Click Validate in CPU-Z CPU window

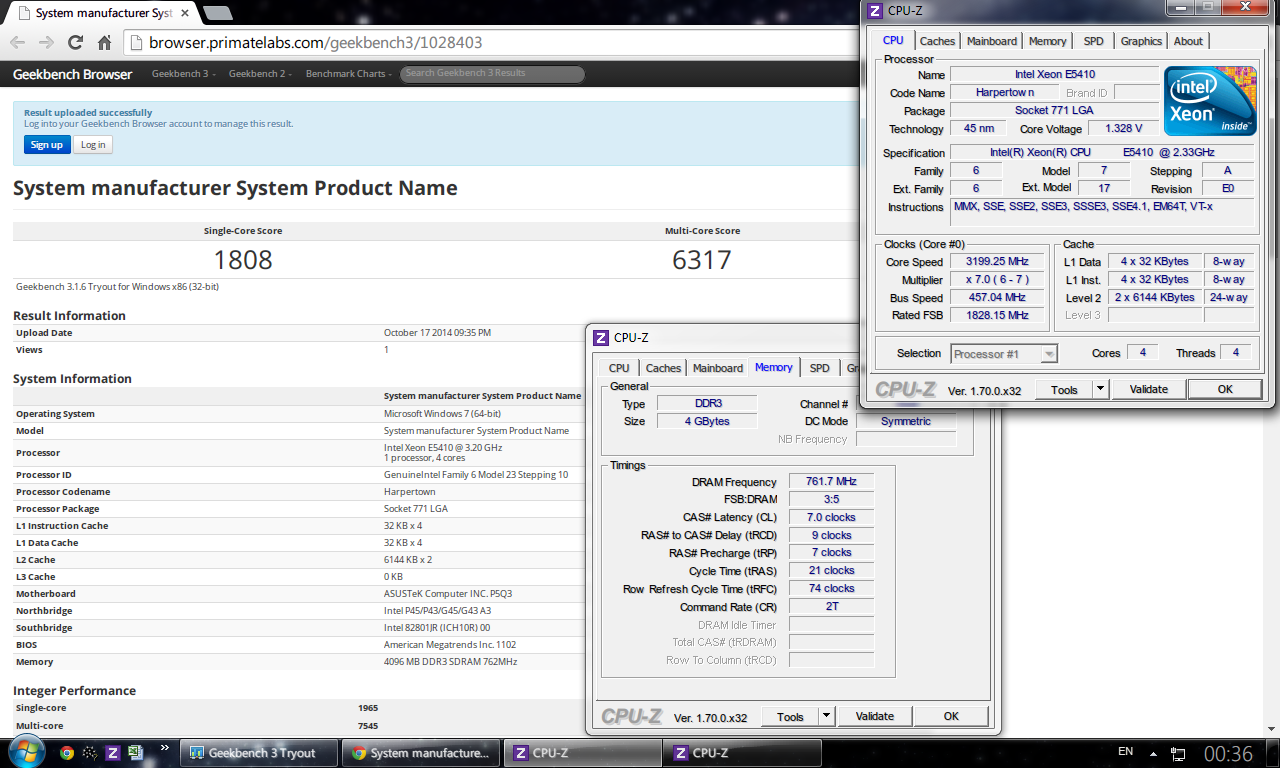[x=1148, y=390]
